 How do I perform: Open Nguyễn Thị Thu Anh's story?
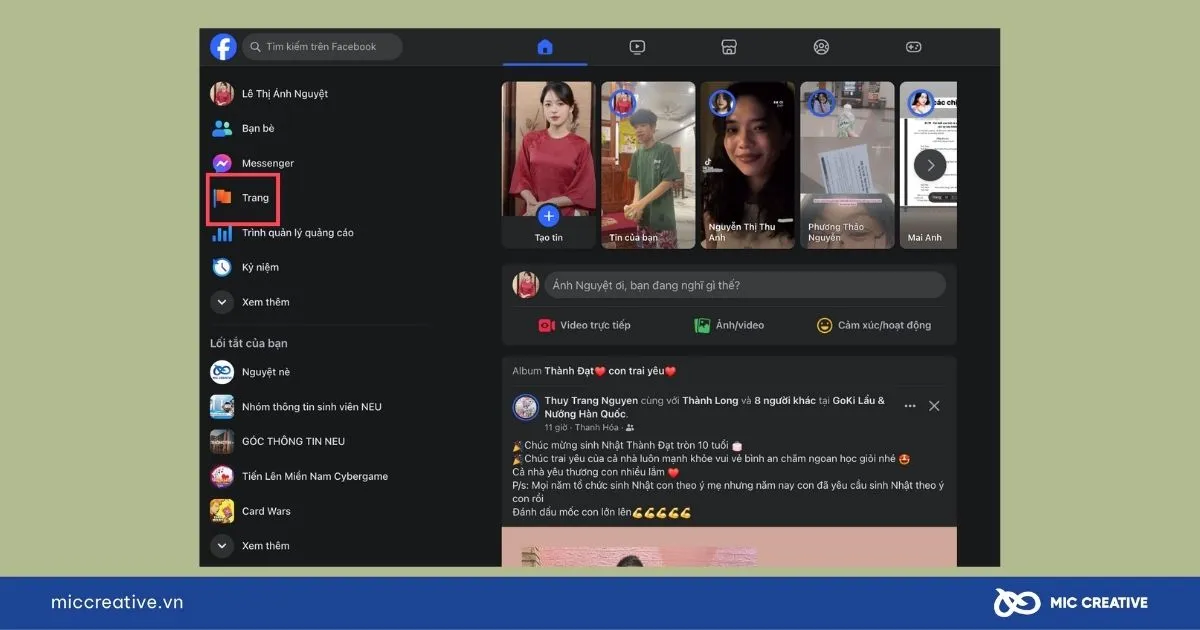[x=747, y=165]
